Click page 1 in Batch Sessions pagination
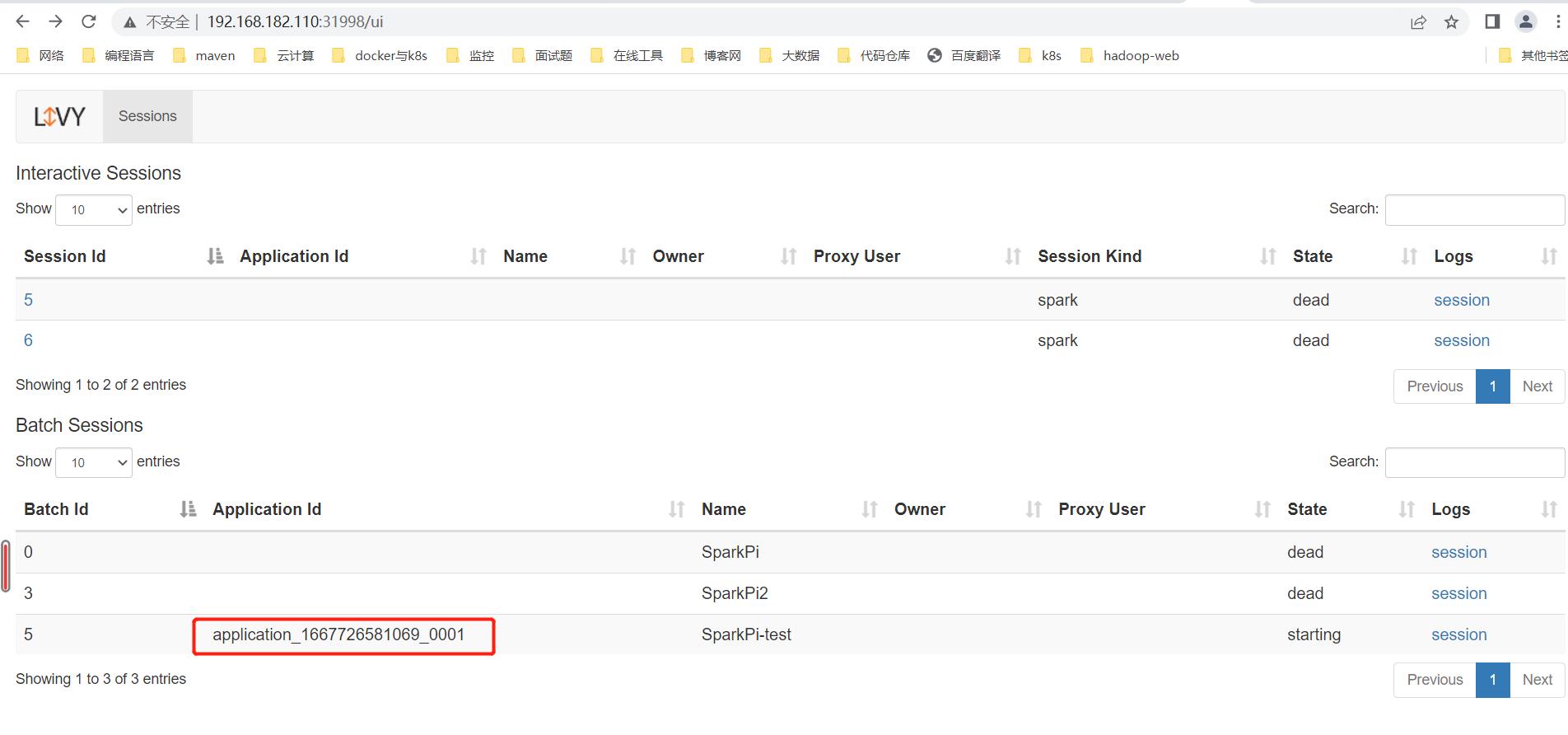Viewport: 1568px width, 735px height. point(1493,680)
